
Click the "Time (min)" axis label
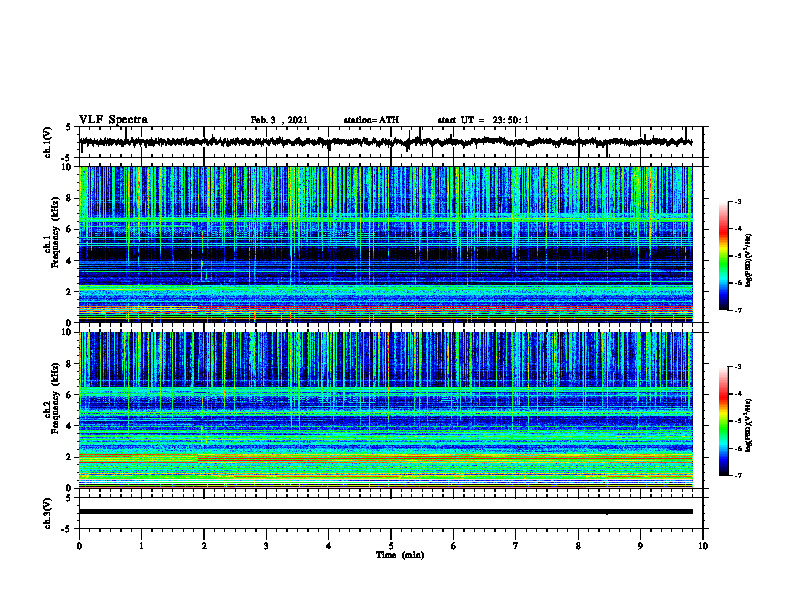[x=400, y=555]
